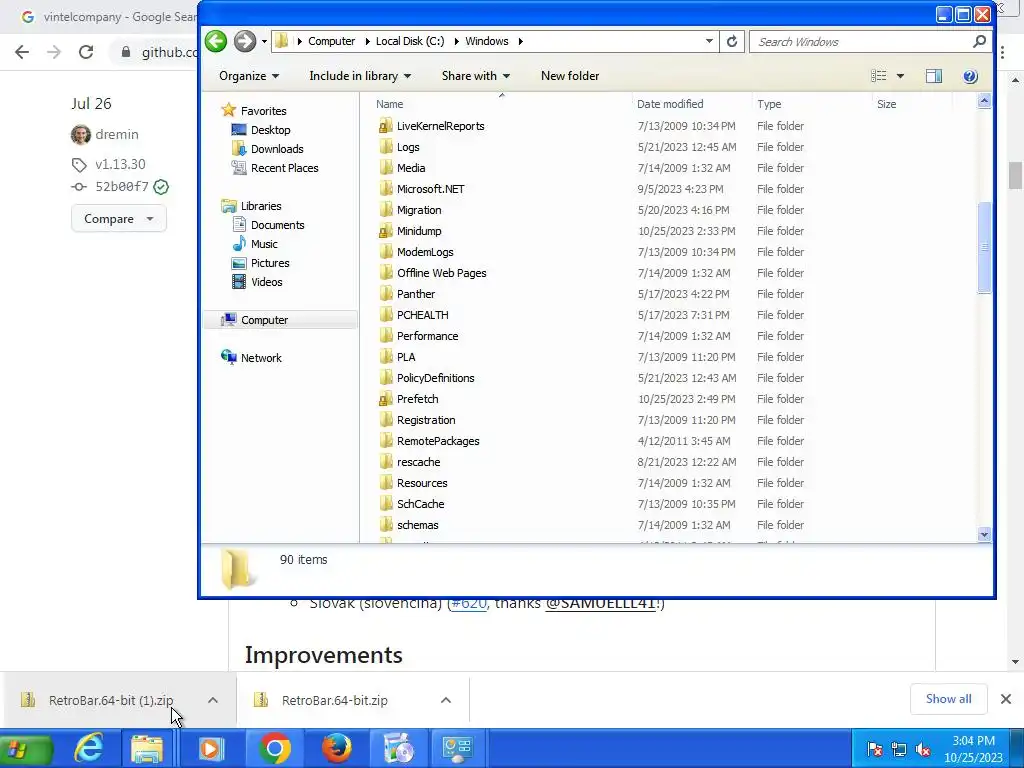Select the Migration folder
The height and width of the screenshot is (768, 1024).
pos(419,210)
